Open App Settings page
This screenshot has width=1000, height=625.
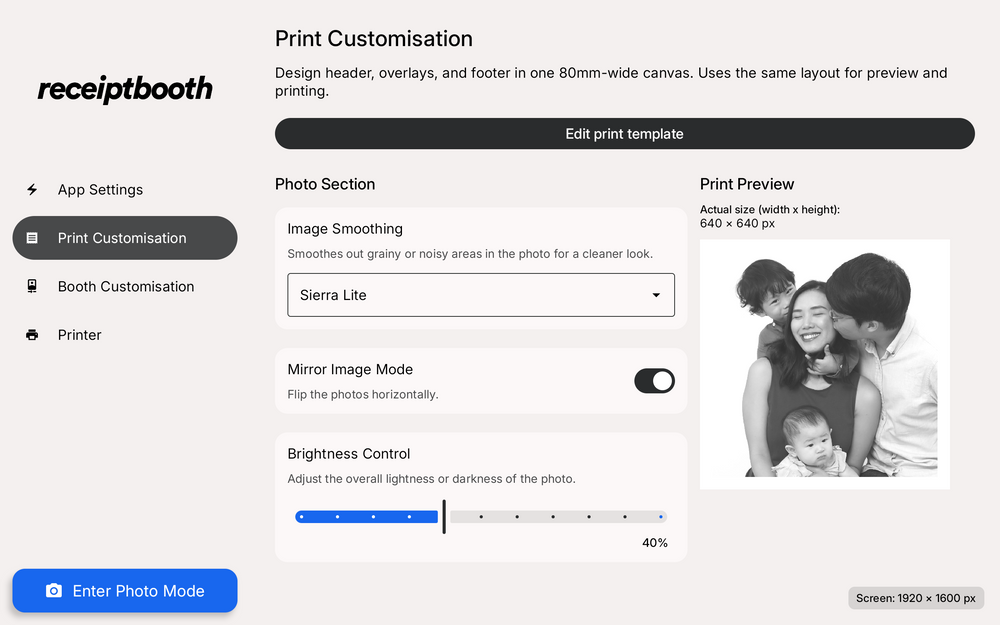point(125,189)
